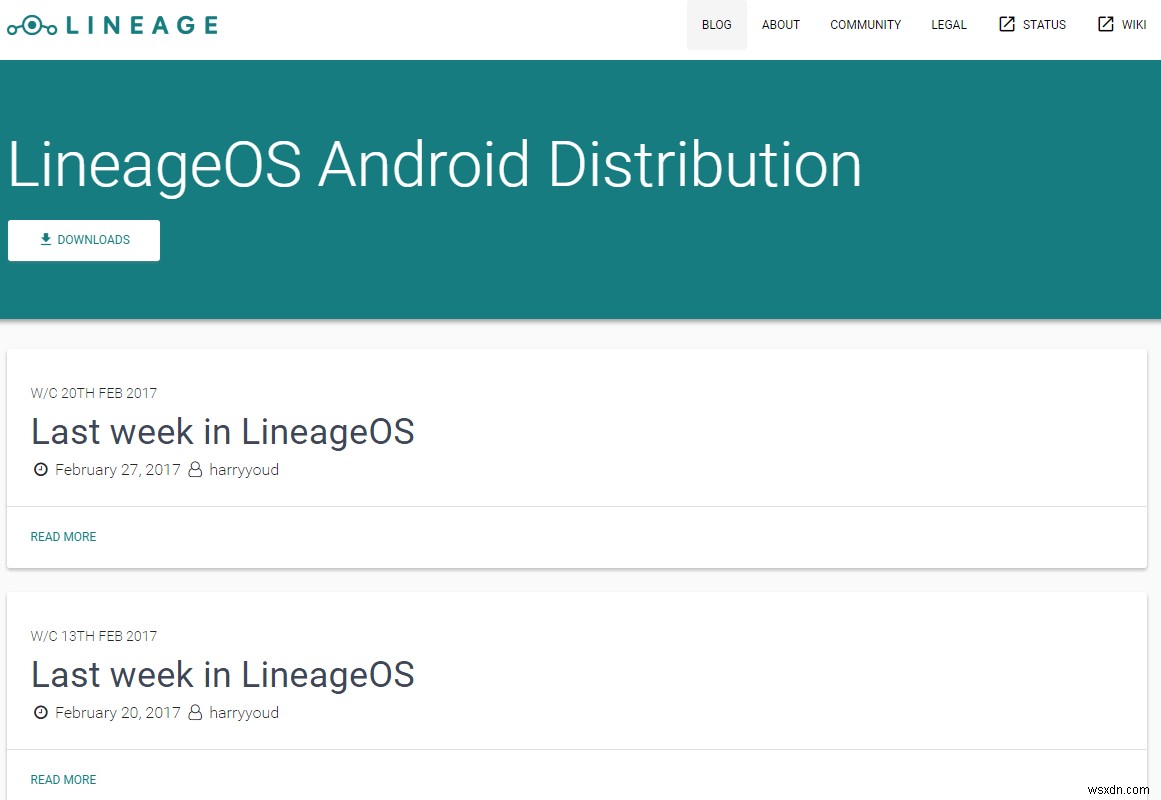The height and width of the screenshot is (800, 1161).
Task: Click the clock icon beside February 20, 2017
Action: pyautogui.click(x=41, y=712)
